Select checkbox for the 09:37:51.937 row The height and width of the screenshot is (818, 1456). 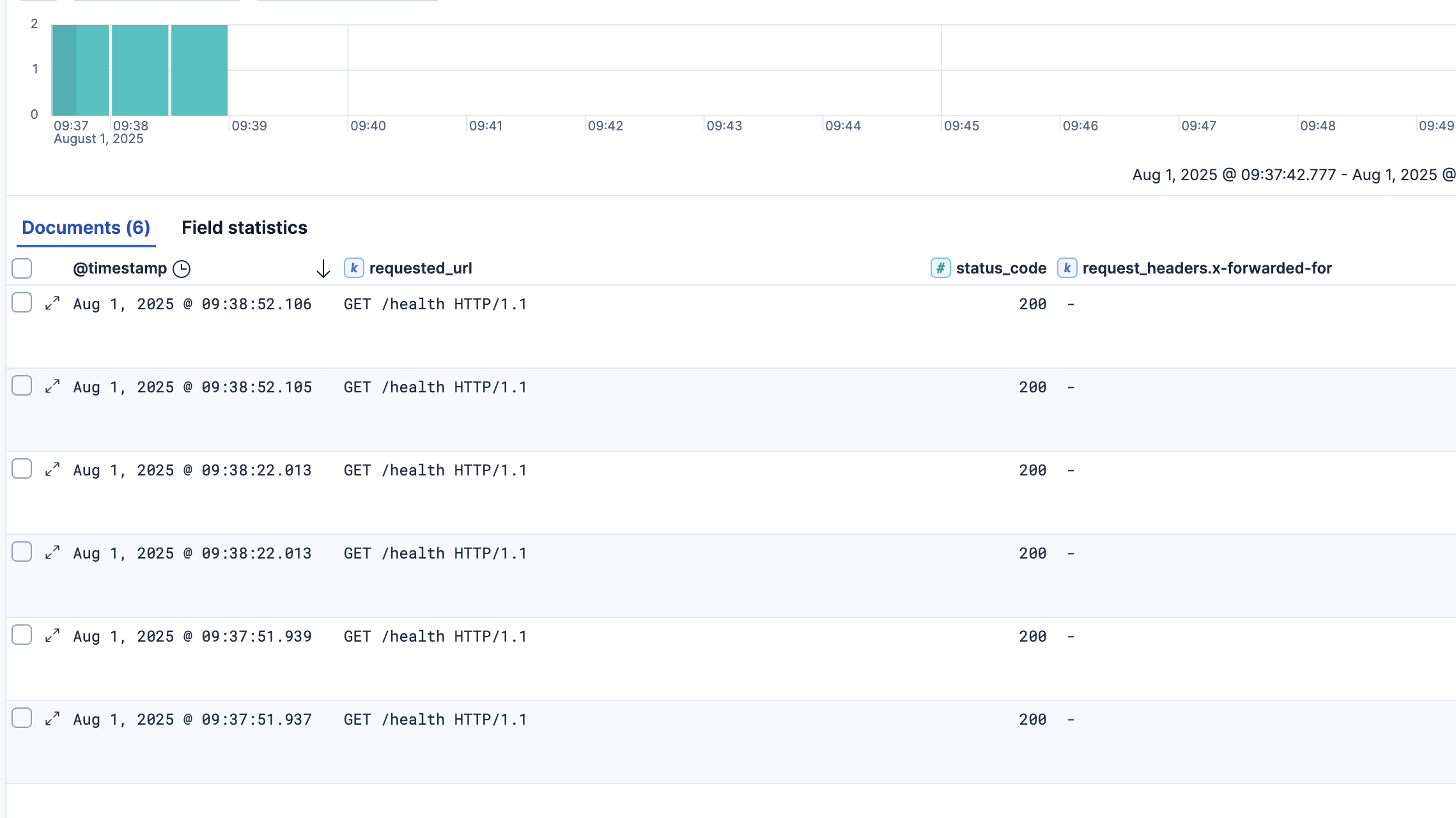click(22, 718)
